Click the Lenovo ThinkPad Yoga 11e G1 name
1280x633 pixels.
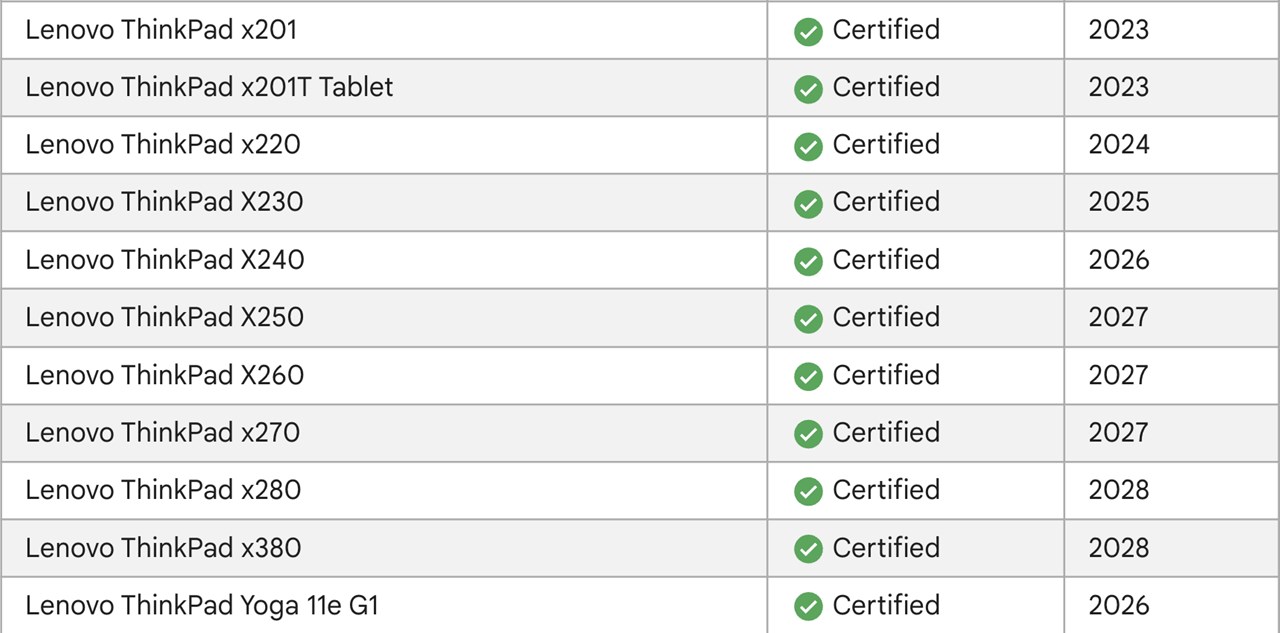pyautogui.click(x=202, y=605)
